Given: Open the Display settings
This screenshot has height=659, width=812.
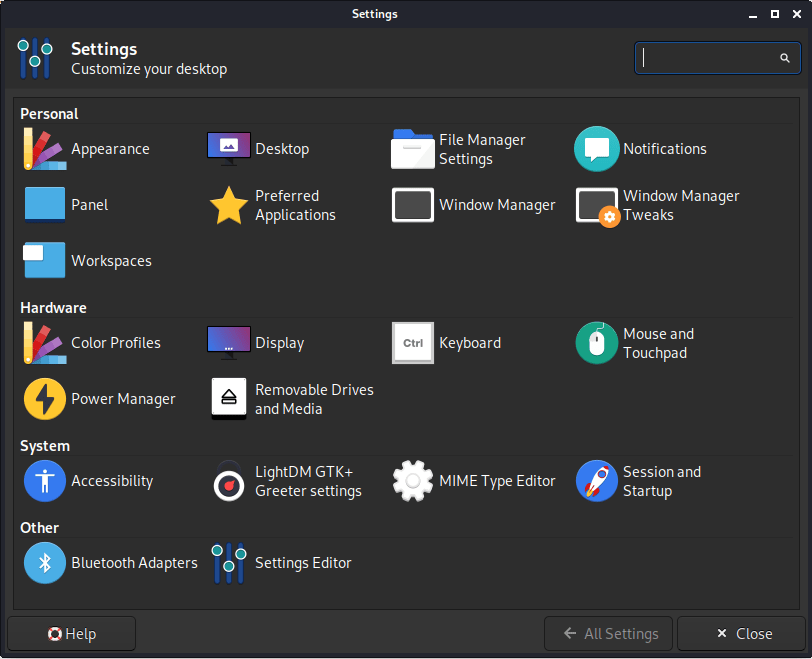Looking at the screenshot, I should click(229, 343).
